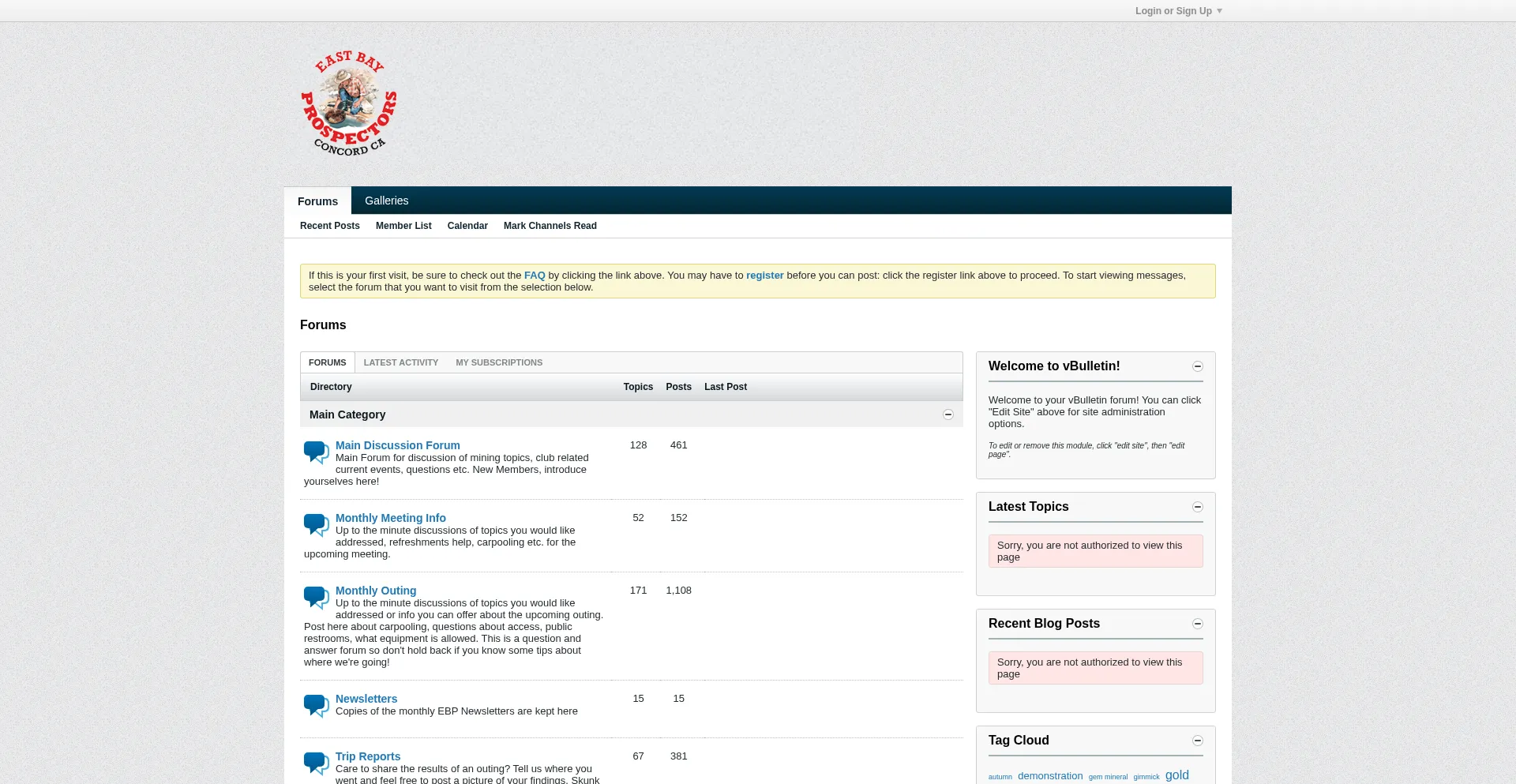
Task: Click the Newsletters forum icon
Action: click(x=315, y=705)
